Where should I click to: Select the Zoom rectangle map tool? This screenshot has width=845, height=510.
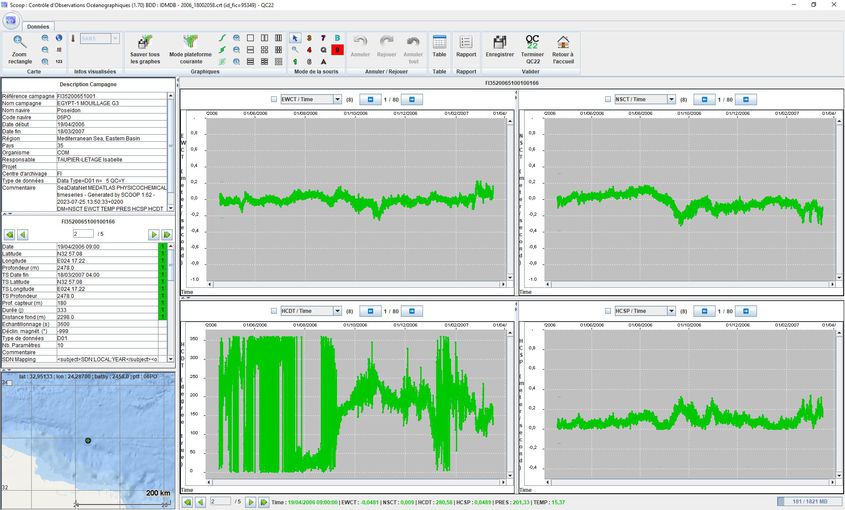tap(19, 49)
